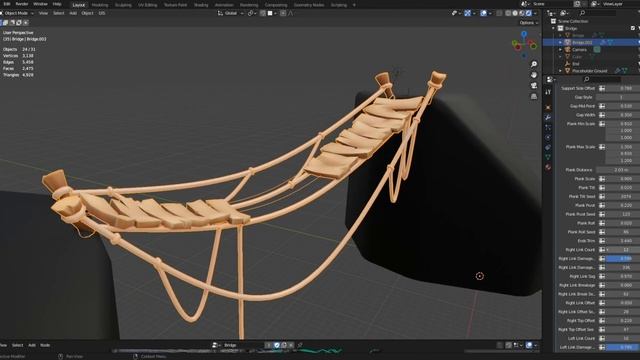Open the viewport Object menu
This screenshot has height=360, width=640.
click(87, 13)
